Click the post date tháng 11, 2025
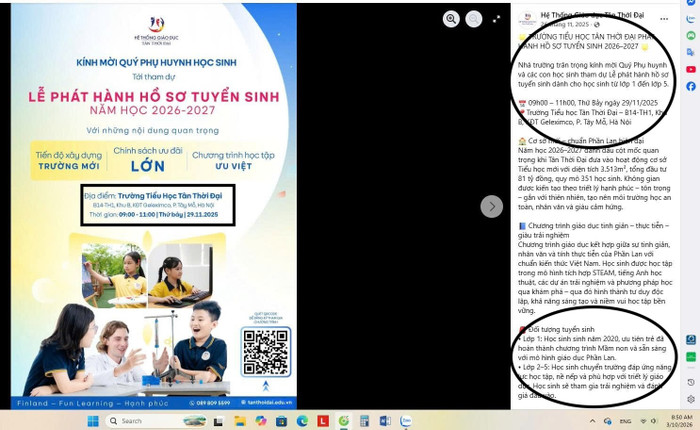 [x=565, y=25]
